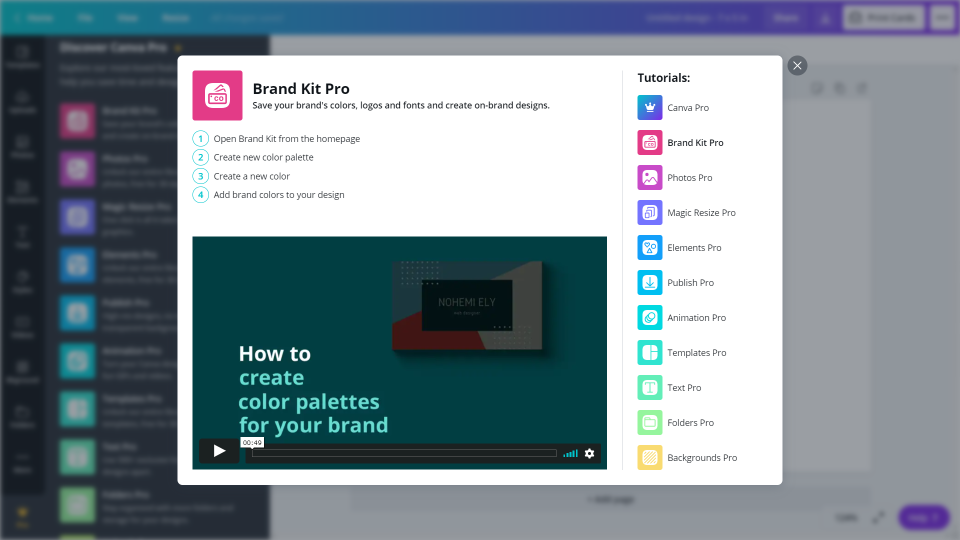Open the Text Pro tutorial label
This screenshot has height=540, width=960.
[x=684, y=388]
